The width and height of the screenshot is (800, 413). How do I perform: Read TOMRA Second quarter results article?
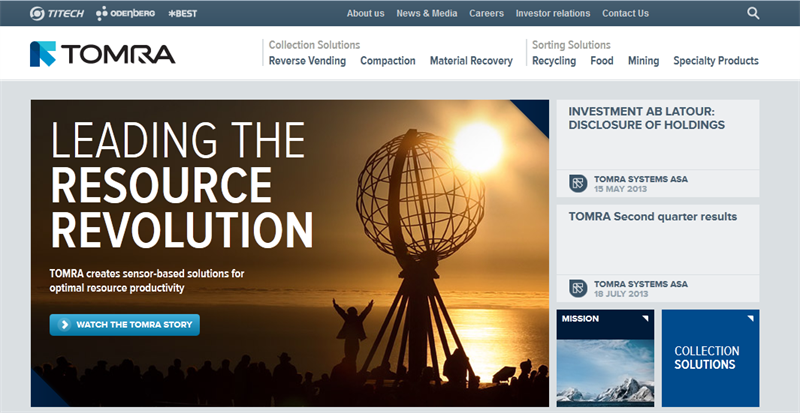(x=652, y=217)
